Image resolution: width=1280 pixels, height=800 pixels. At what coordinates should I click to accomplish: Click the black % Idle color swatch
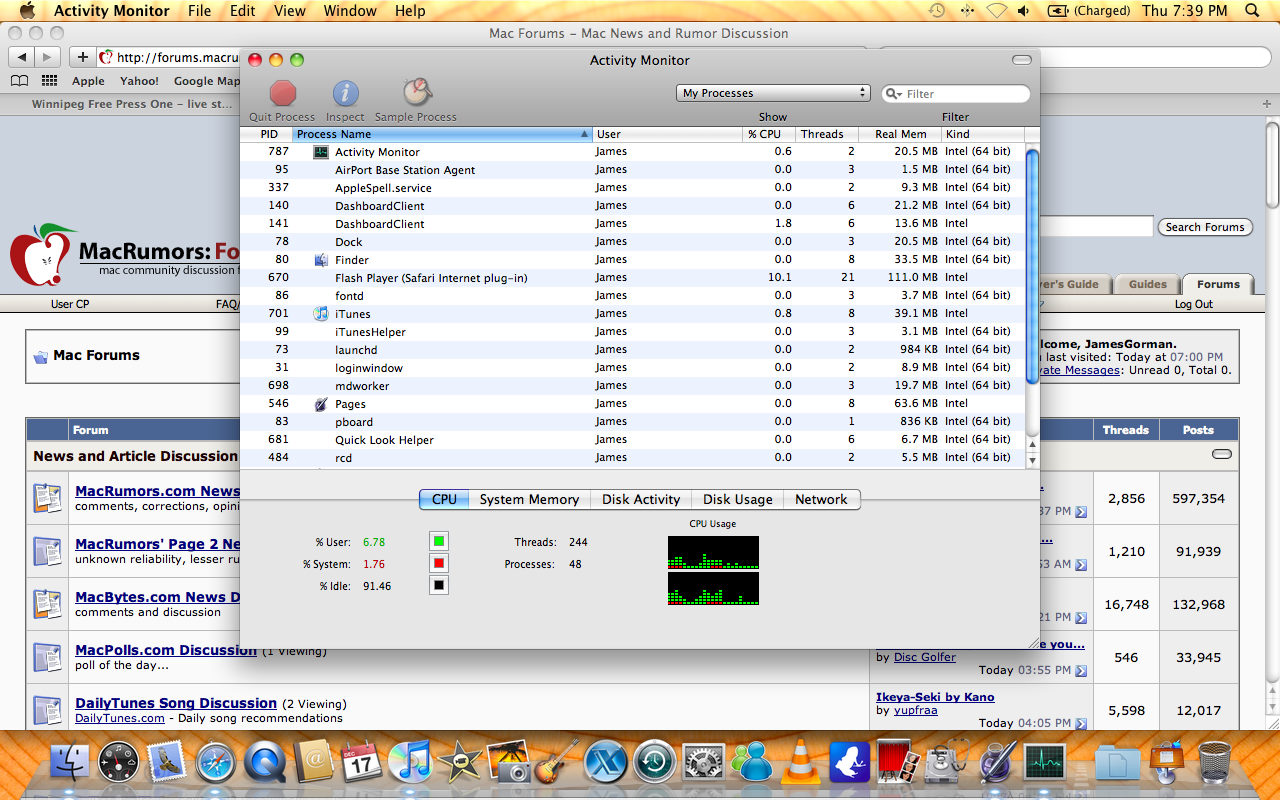click(438, 586)
